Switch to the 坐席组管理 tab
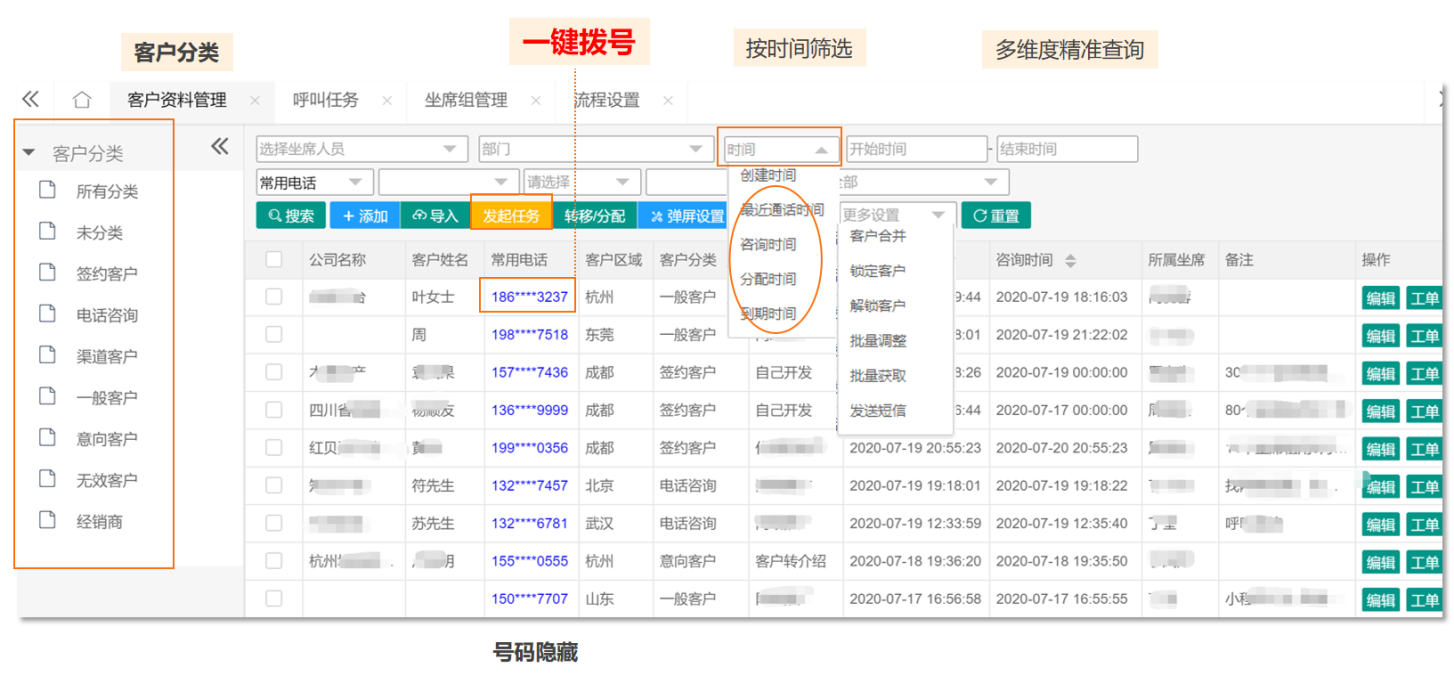1454x676 pixels. 466,100
